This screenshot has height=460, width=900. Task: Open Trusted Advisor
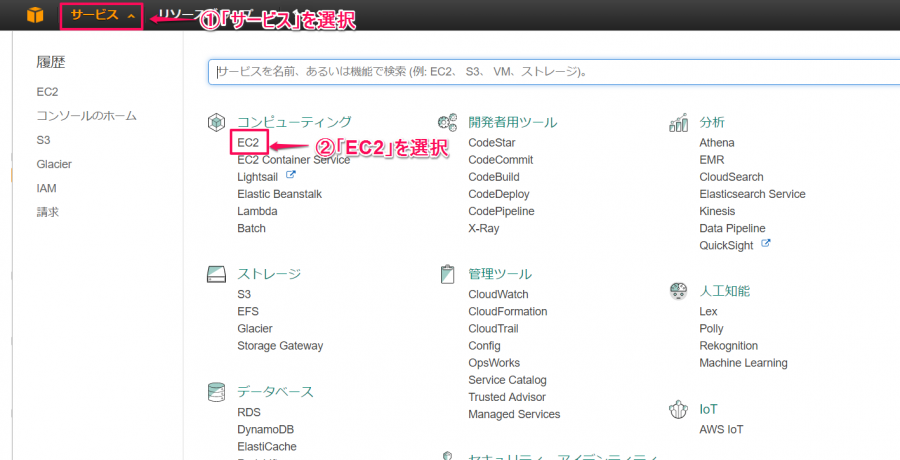(x=507, y=397)
